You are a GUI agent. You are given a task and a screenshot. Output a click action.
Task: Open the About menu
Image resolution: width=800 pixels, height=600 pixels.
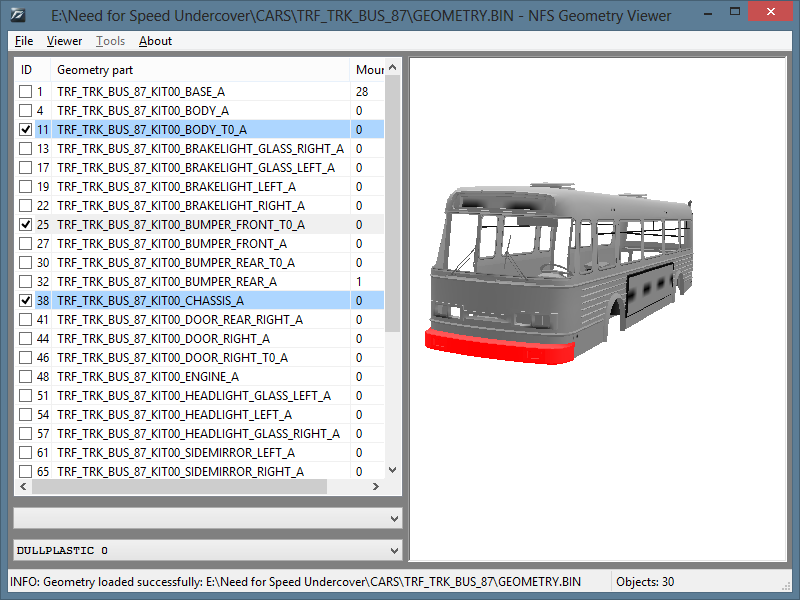tap(155, 41)
